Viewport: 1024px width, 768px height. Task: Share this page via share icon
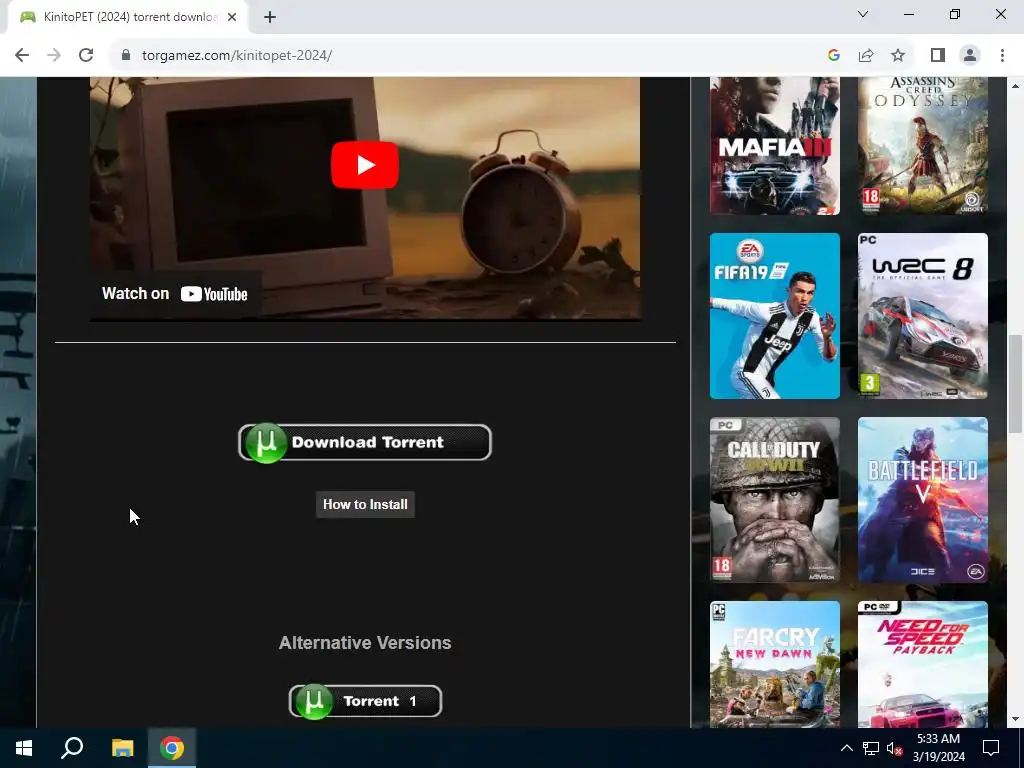coord(866,56)
